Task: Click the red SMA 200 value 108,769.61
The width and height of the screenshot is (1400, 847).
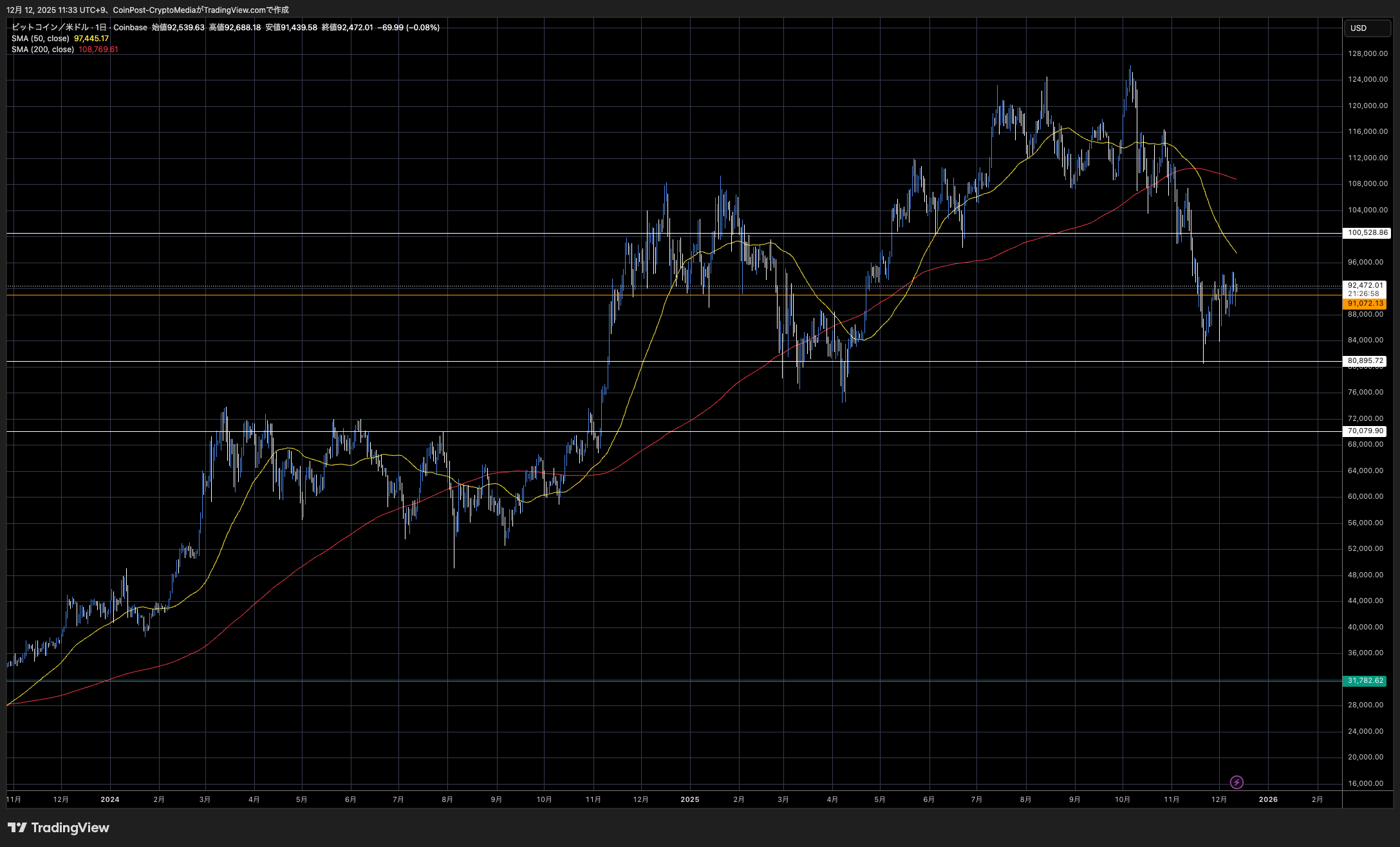Action: (98, 50)
